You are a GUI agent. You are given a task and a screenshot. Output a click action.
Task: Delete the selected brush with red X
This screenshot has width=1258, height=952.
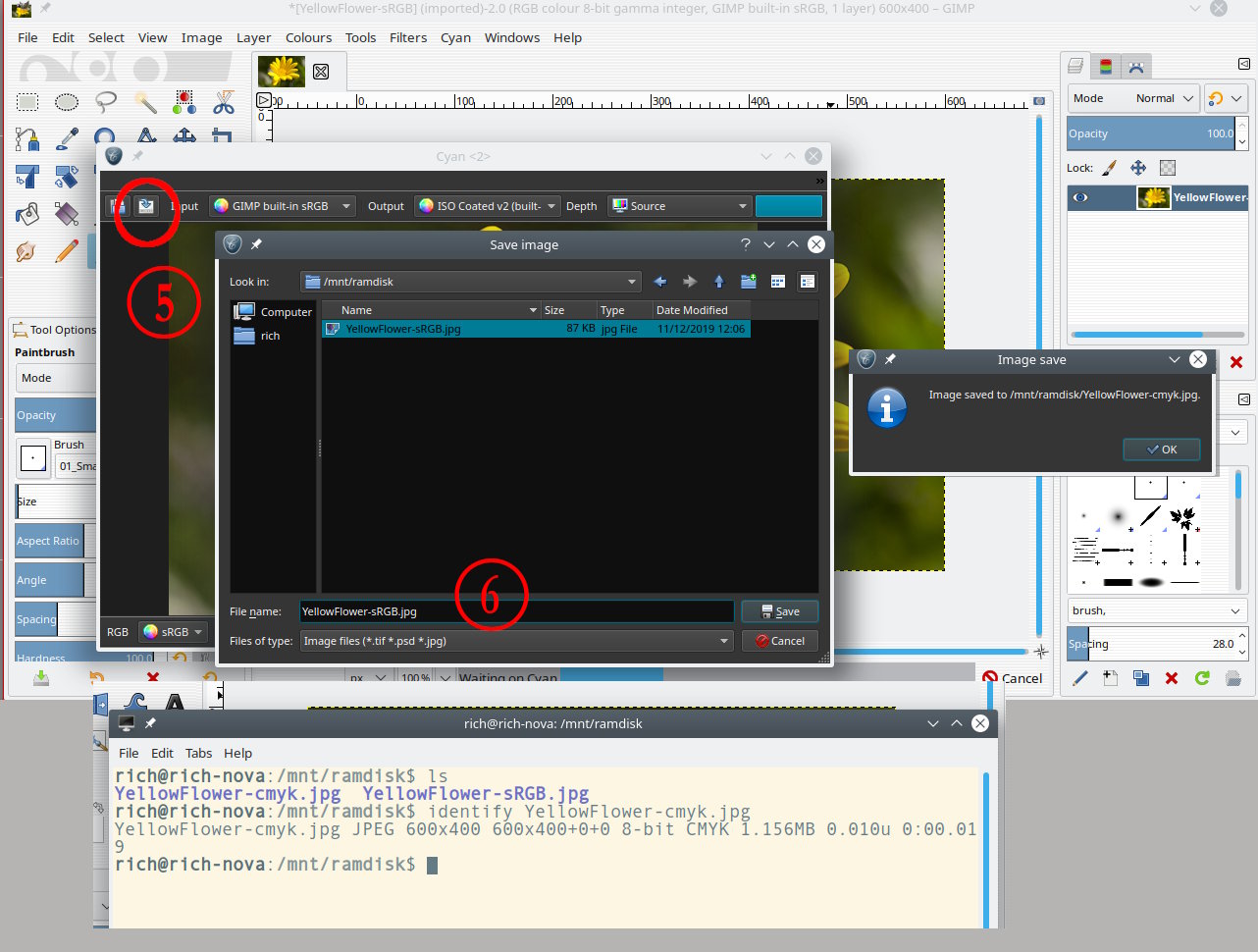tap(1172, 678)
